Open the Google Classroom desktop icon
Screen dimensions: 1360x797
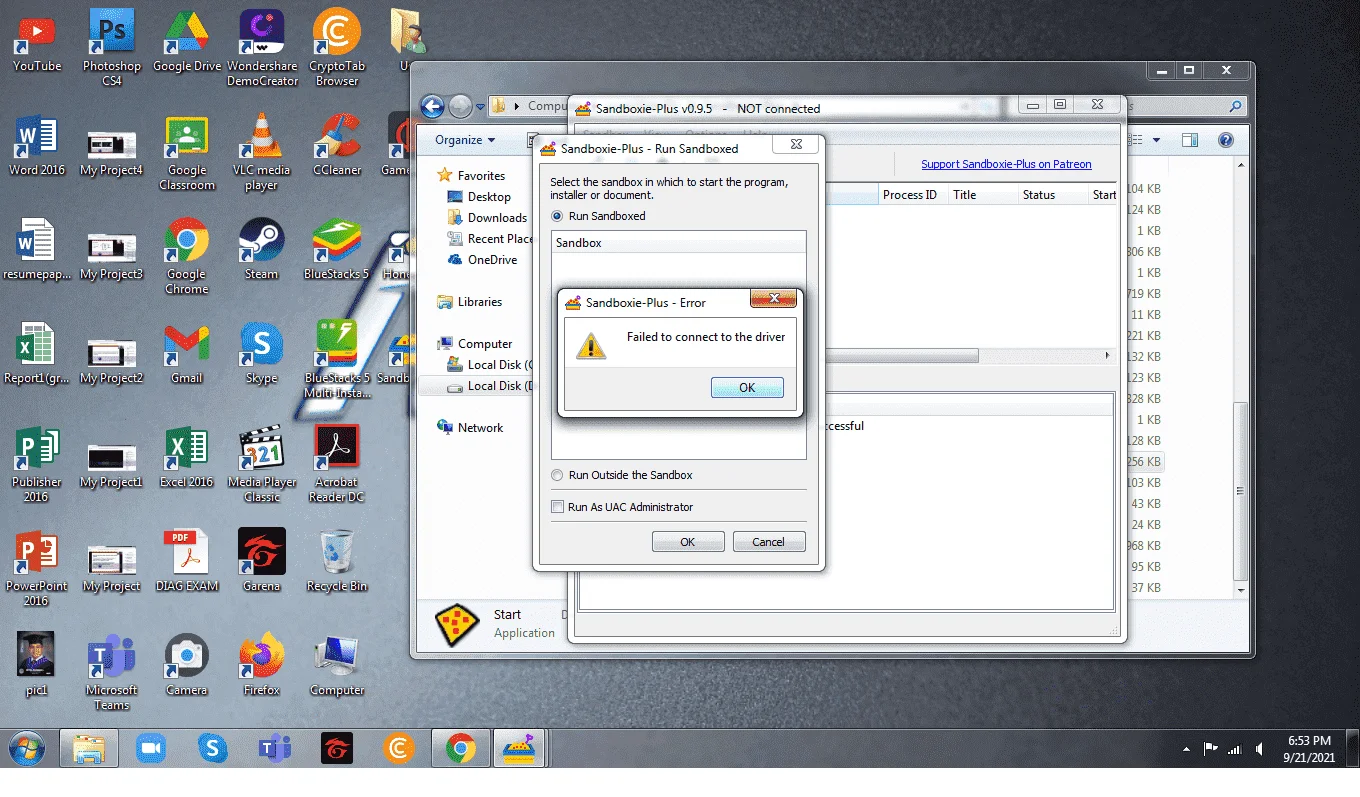tap(186, 152)
